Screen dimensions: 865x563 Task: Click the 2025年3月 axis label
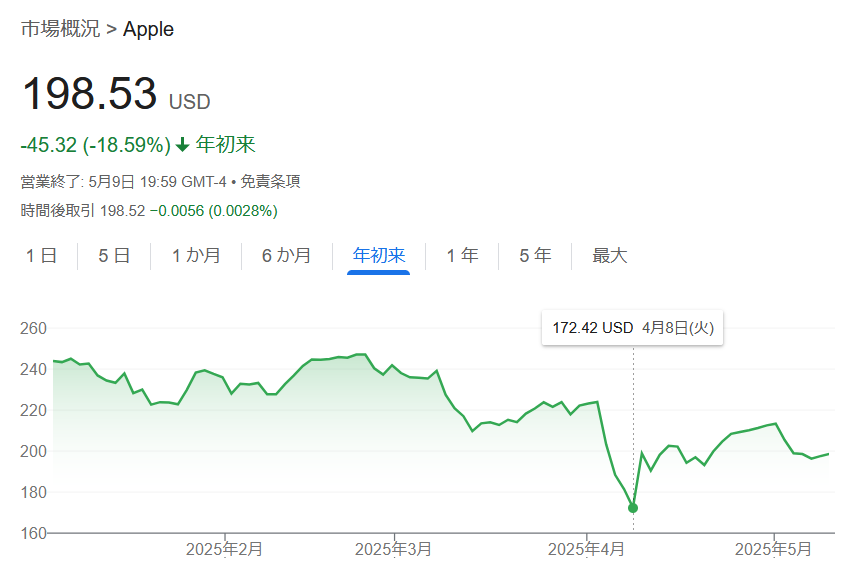(x=393, y=549)
